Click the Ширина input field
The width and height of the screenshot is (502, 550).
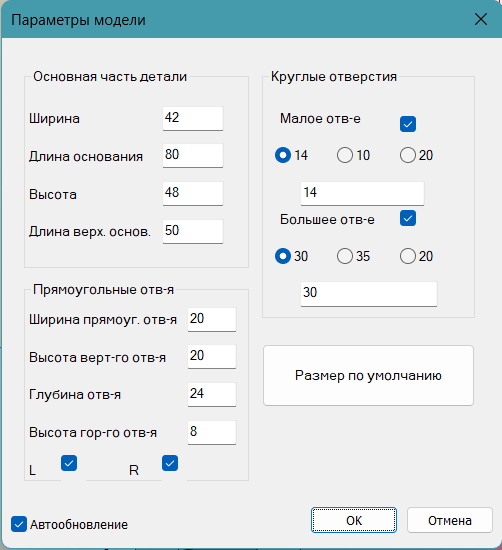click(193, 118)
